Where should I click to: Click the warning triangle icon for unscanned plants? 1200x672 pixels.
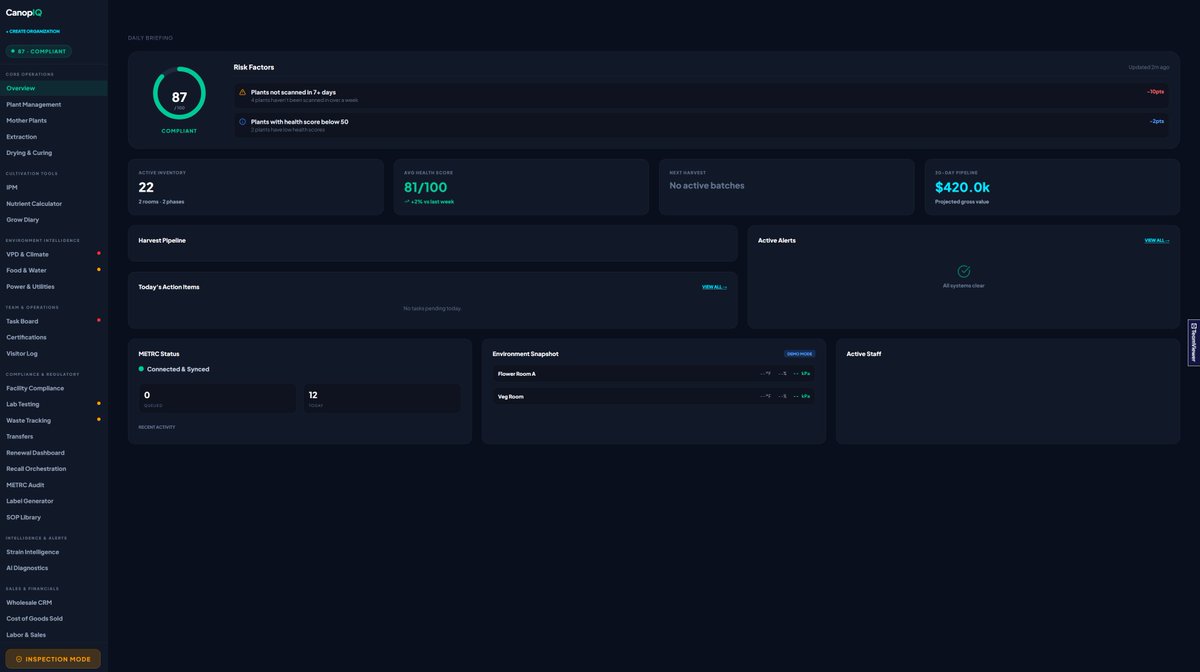tap(242, 92)
